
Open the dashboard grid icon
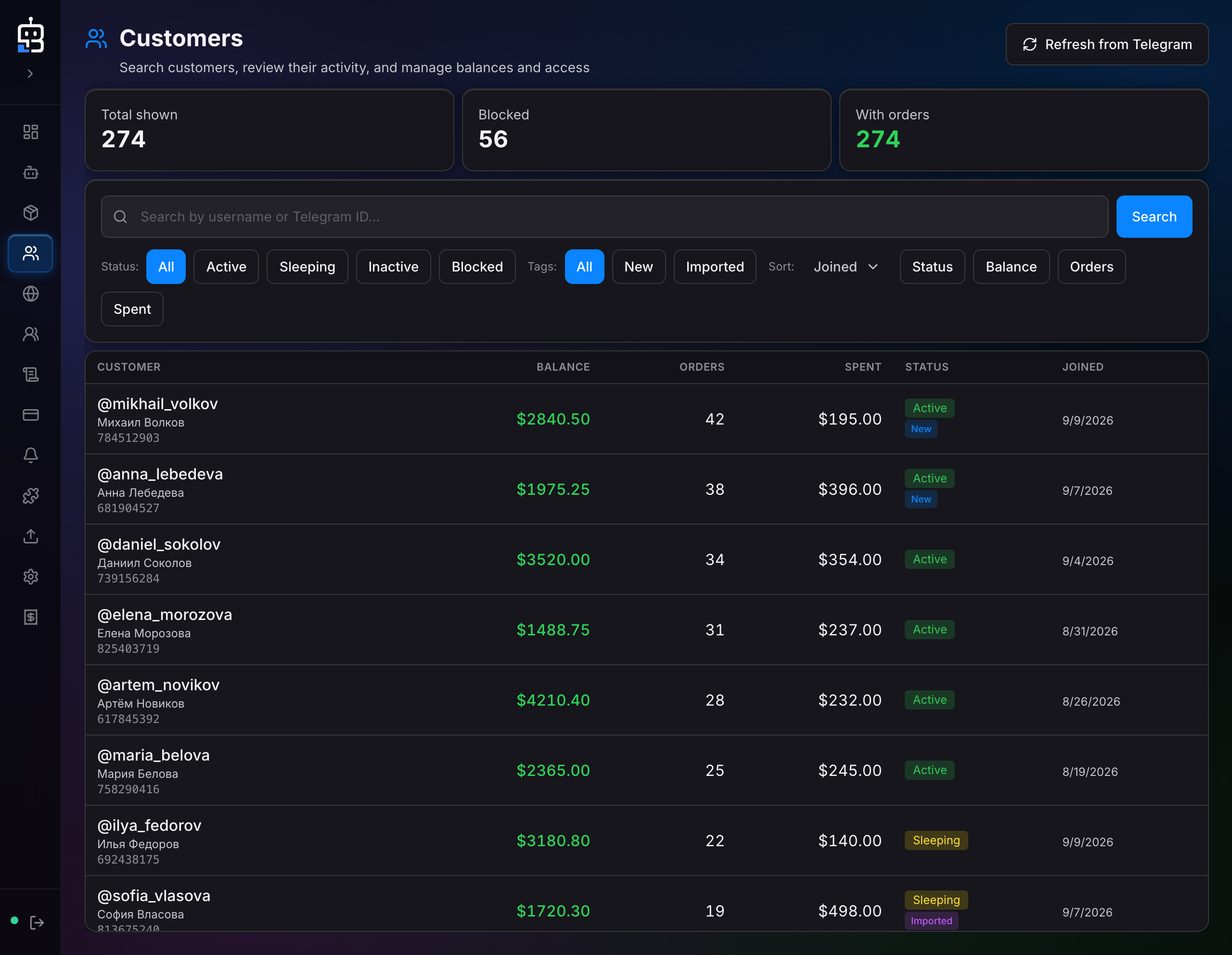[30, 132]
